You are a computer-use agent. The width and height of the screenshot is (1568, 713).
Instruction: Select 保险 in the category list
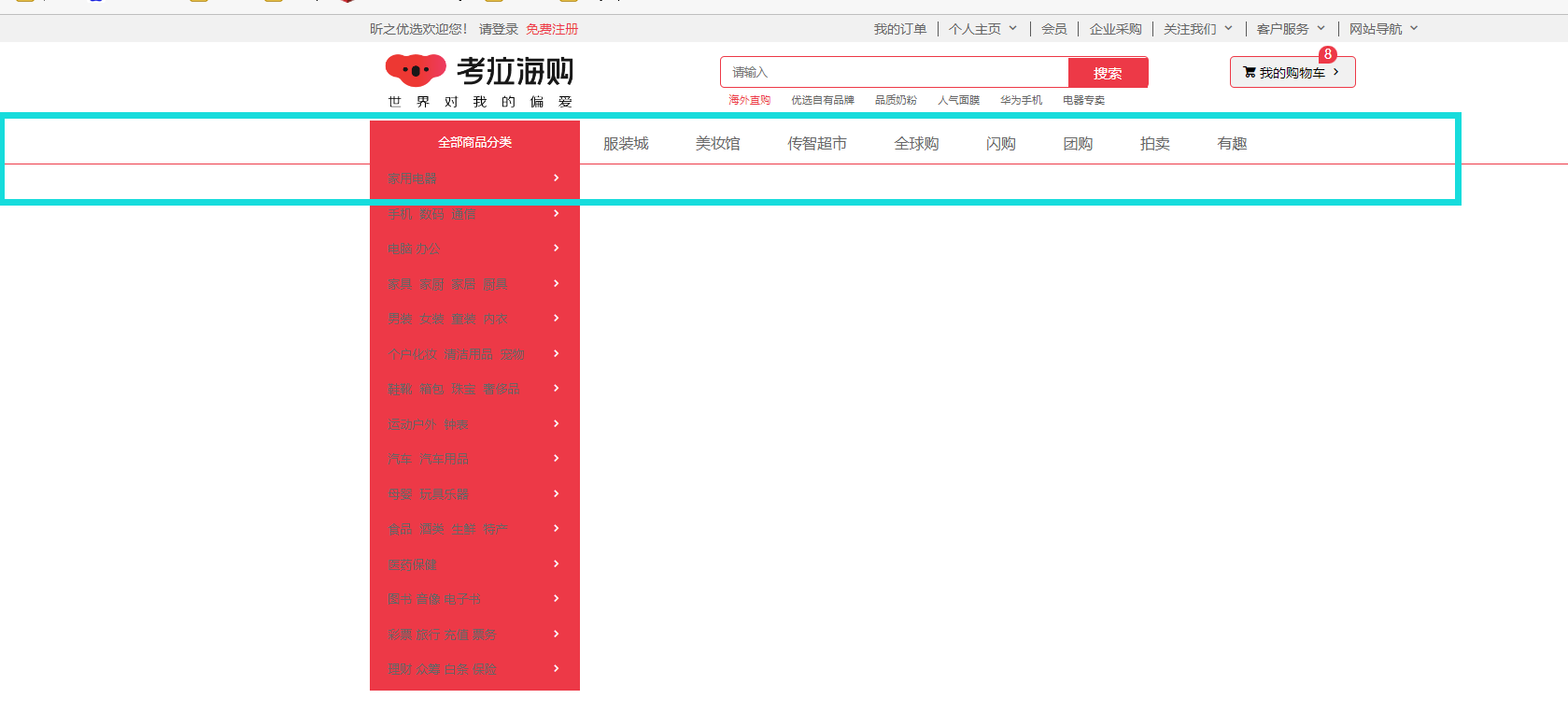click(484, 669)
